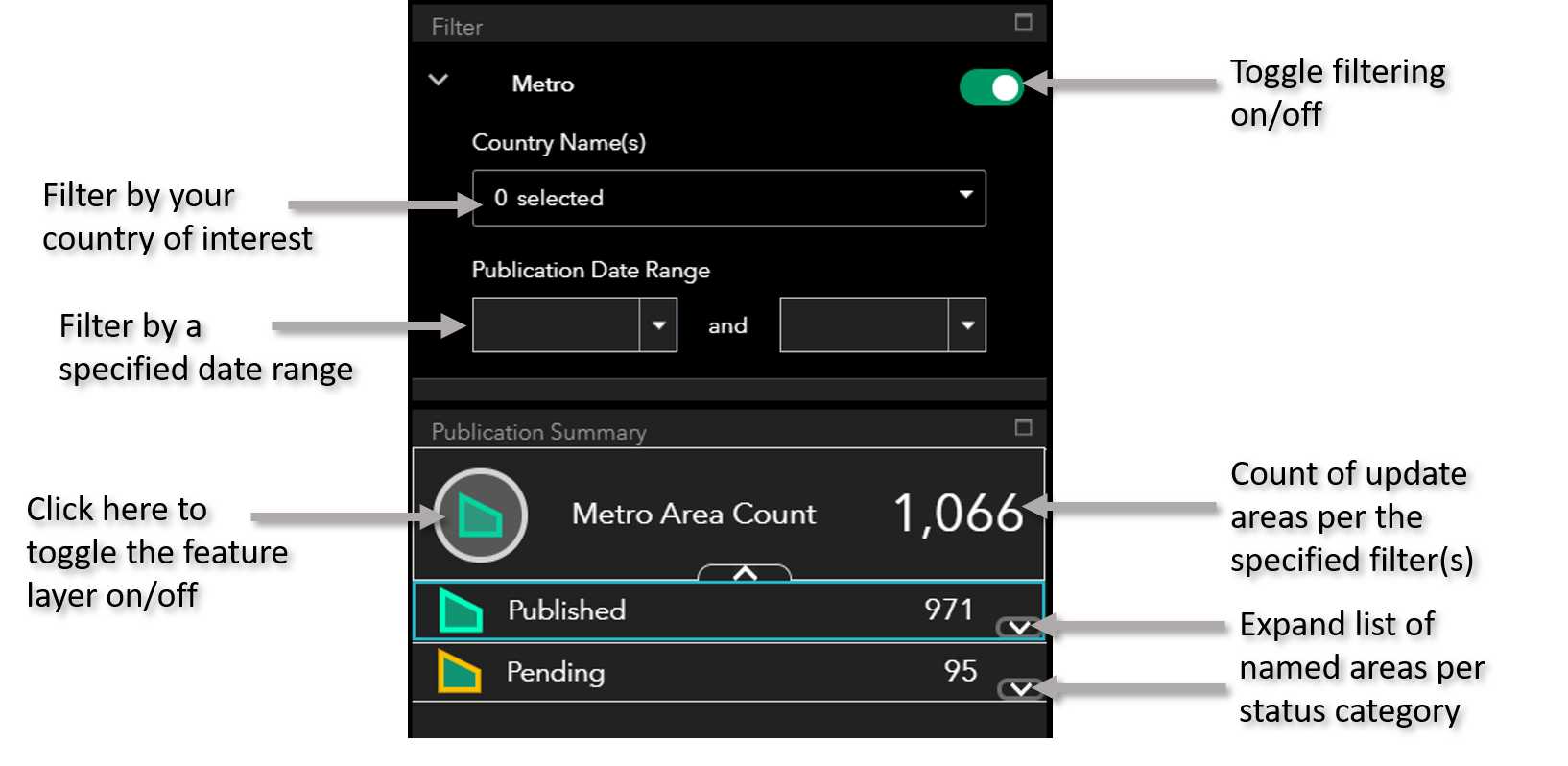Viewport: 1568px width, 766px height.
Task: Open the Country Name(s) dropdown
Action: pyautogui.click(x=729, y=198)
